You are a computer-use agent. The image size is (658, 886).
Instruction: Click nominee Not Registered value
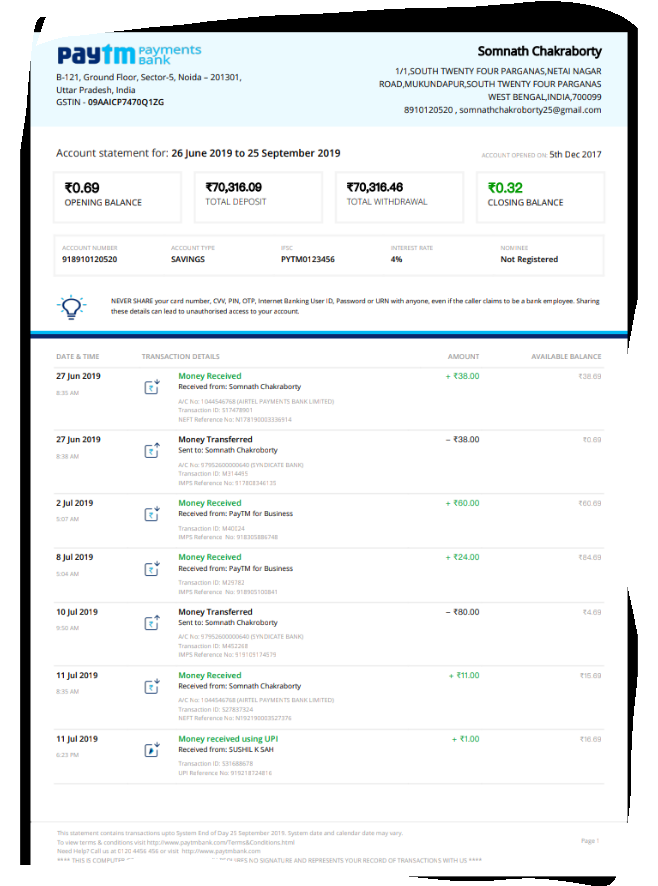click(529, 259)
